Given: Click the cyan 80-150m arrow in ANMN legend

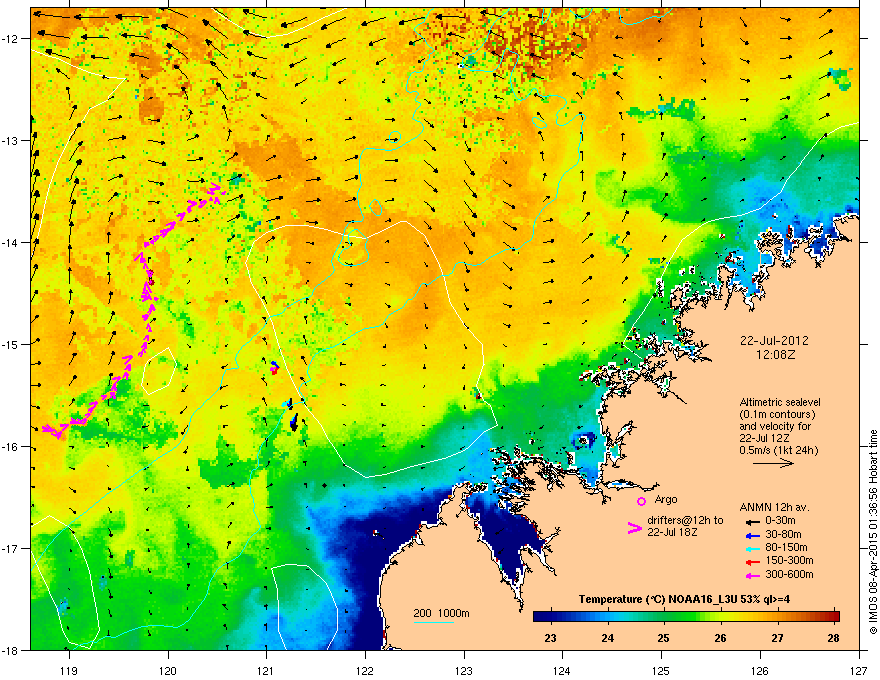Looking at the screenshot, I should click(x=752, y=548).
